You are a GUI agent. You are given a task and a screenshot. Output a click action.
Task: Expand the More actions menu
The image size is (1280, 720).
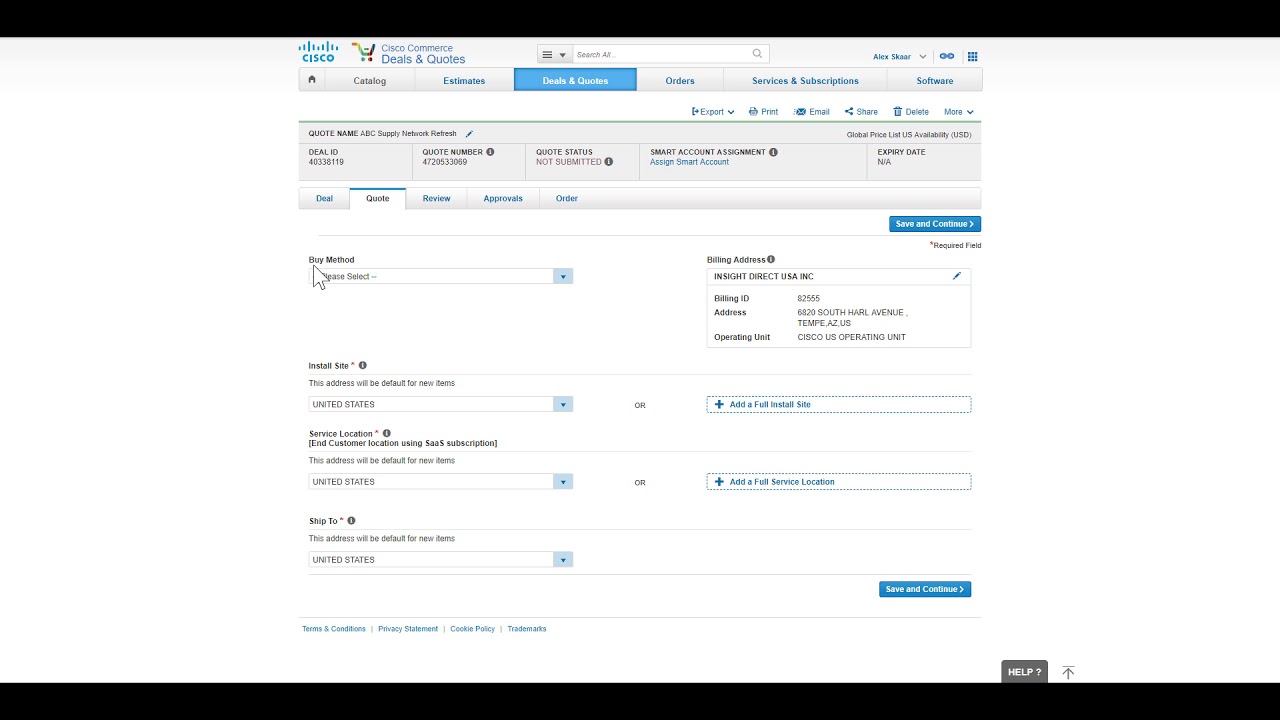coord(958,112)
